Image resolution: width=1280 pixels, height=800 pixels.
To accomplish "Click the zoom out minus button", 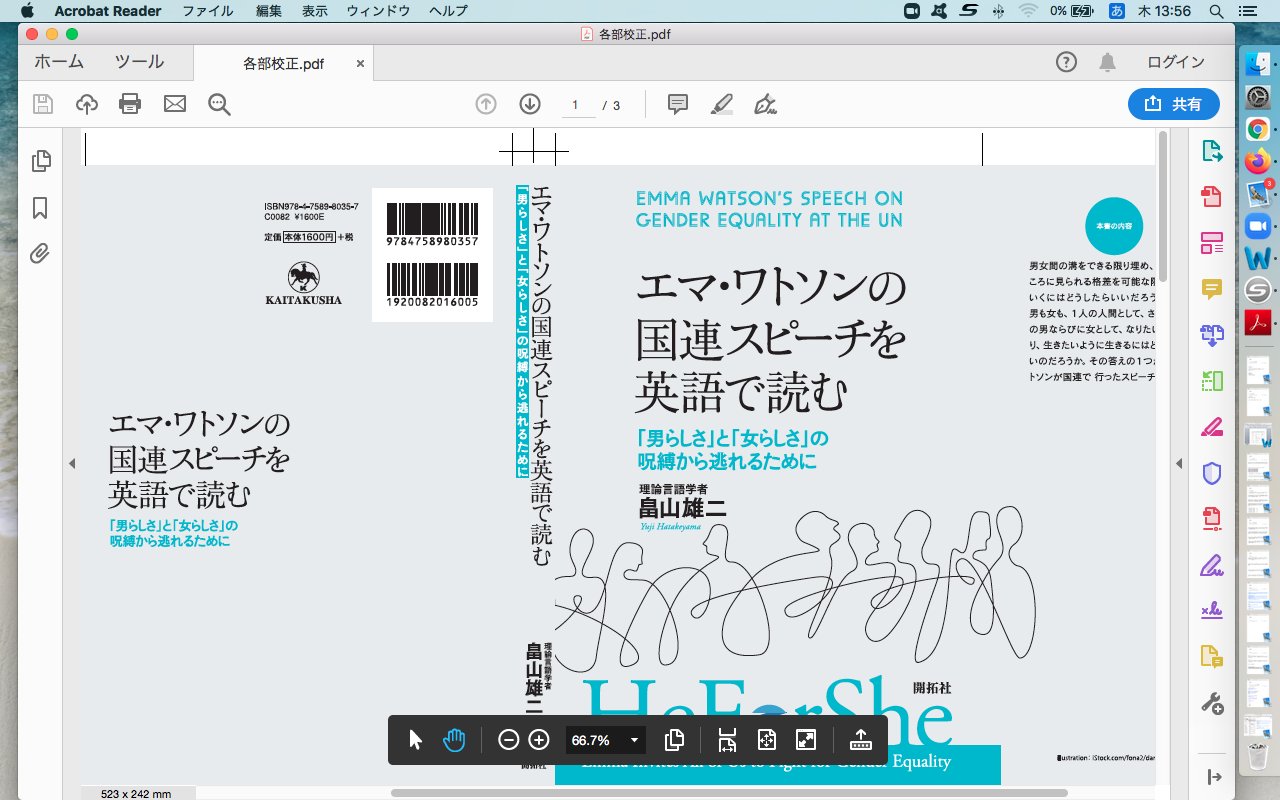I will [508, 740].
